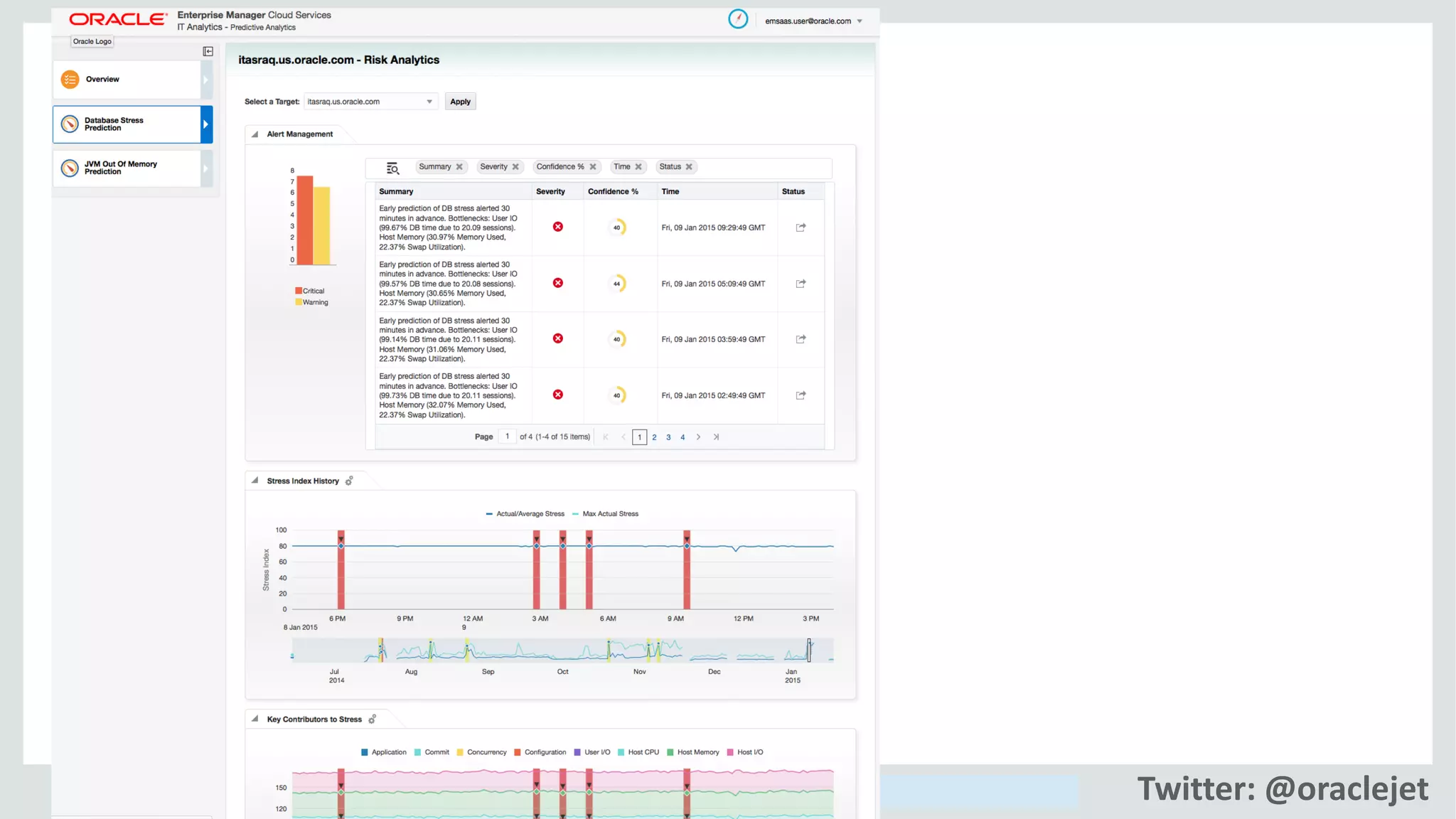Screen dimensions: 1456x819
Task: Collapse the sidebar with the panel icon
Action: [x=208, y=51]
